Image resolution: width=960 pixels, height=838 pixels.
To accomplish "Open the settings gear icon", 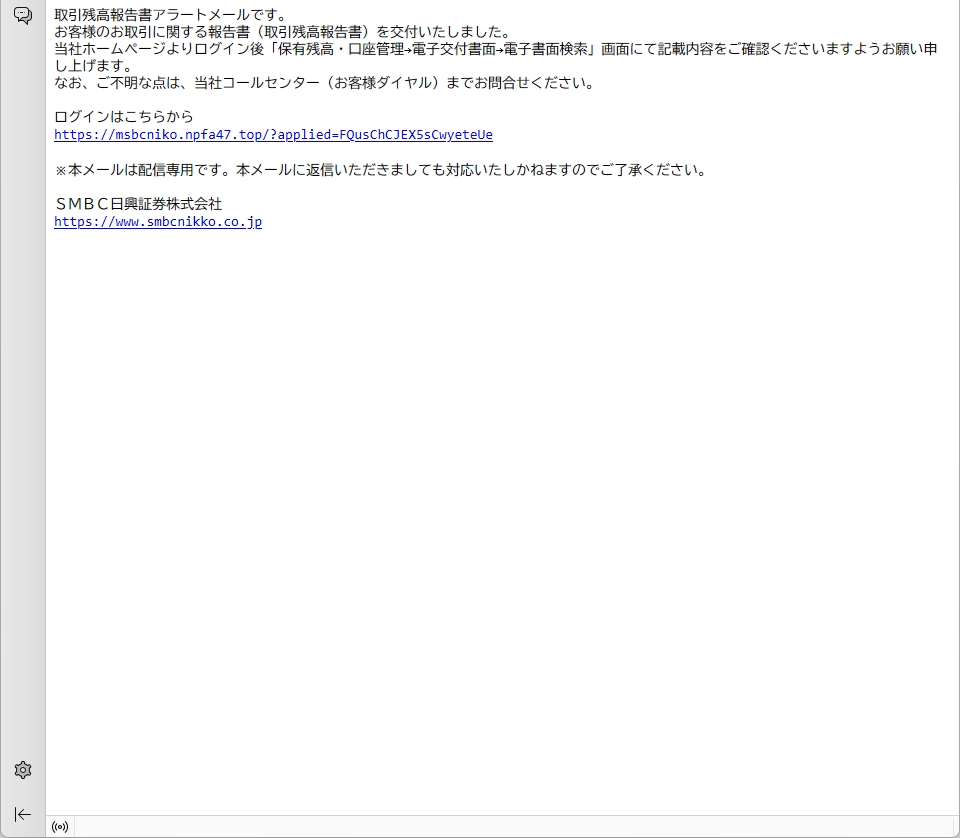I will 23,770.
